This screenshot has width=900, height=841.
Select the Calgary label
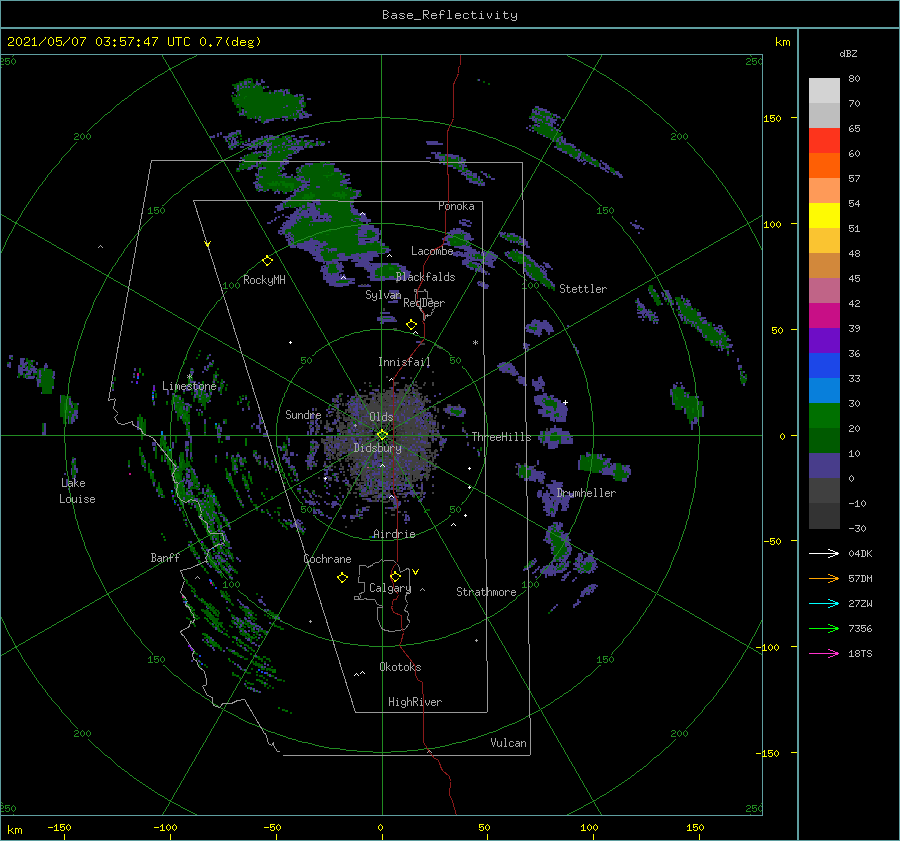(x=390, y=588)
